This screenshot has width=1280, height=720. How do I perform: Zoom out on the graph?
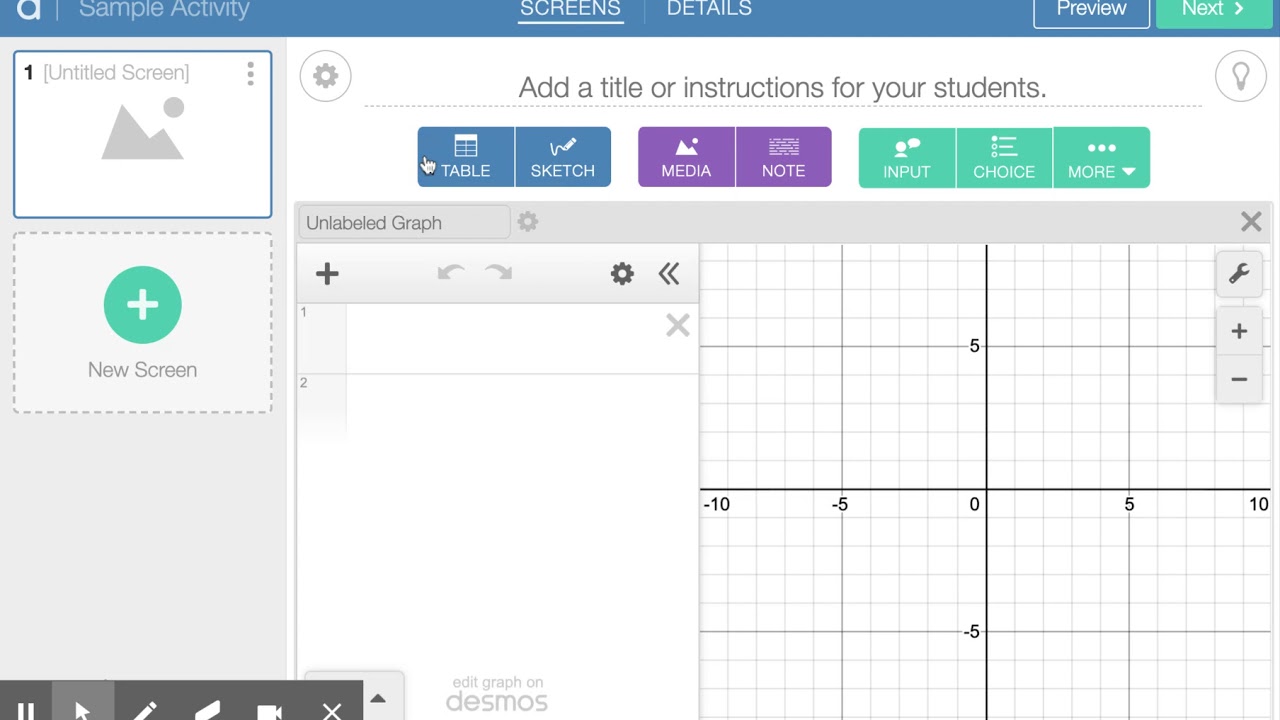(1239, 379)
